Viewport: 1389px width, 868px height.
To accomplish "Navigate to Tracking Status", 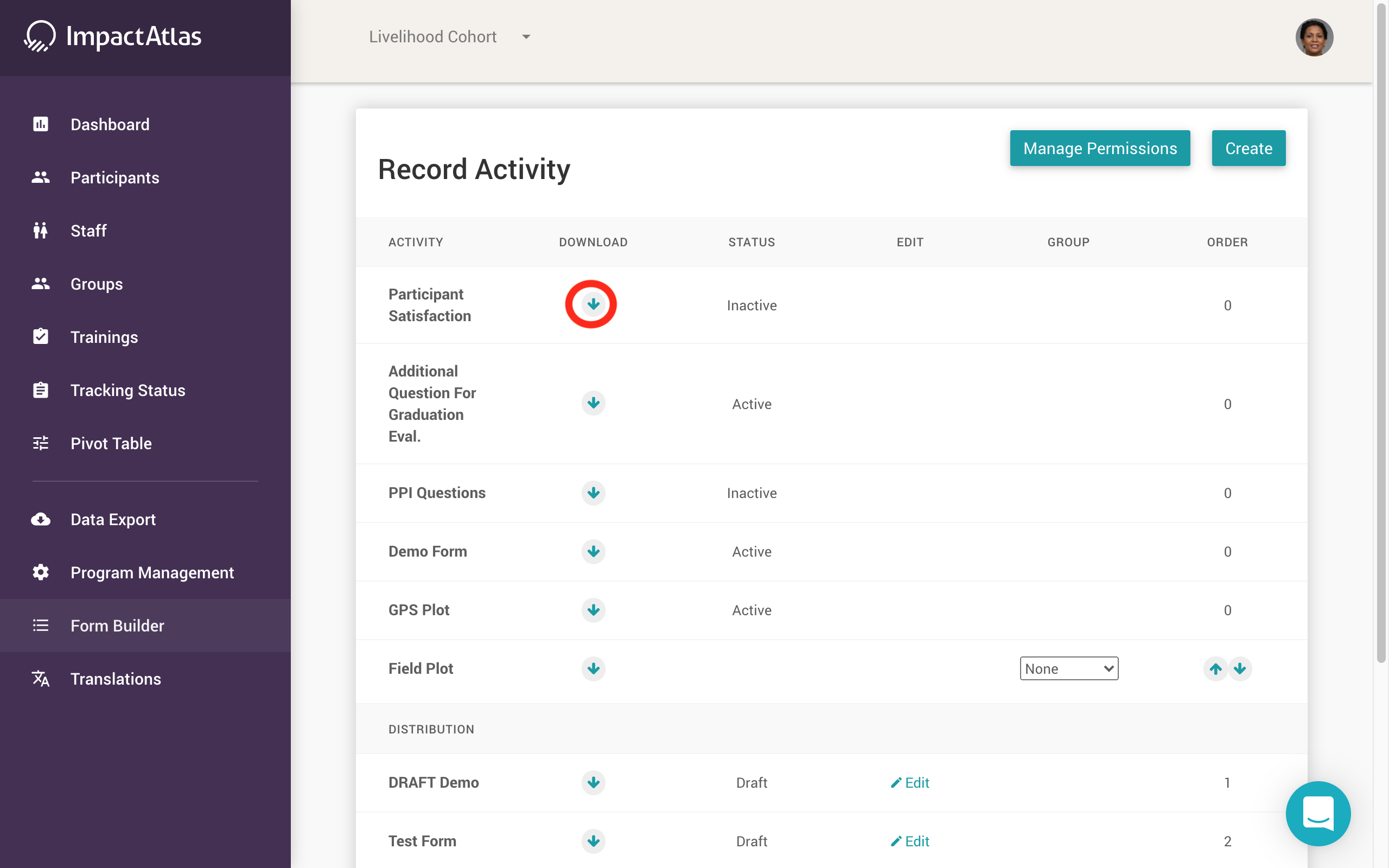I will pyautogui.click(x=128, y=391).
